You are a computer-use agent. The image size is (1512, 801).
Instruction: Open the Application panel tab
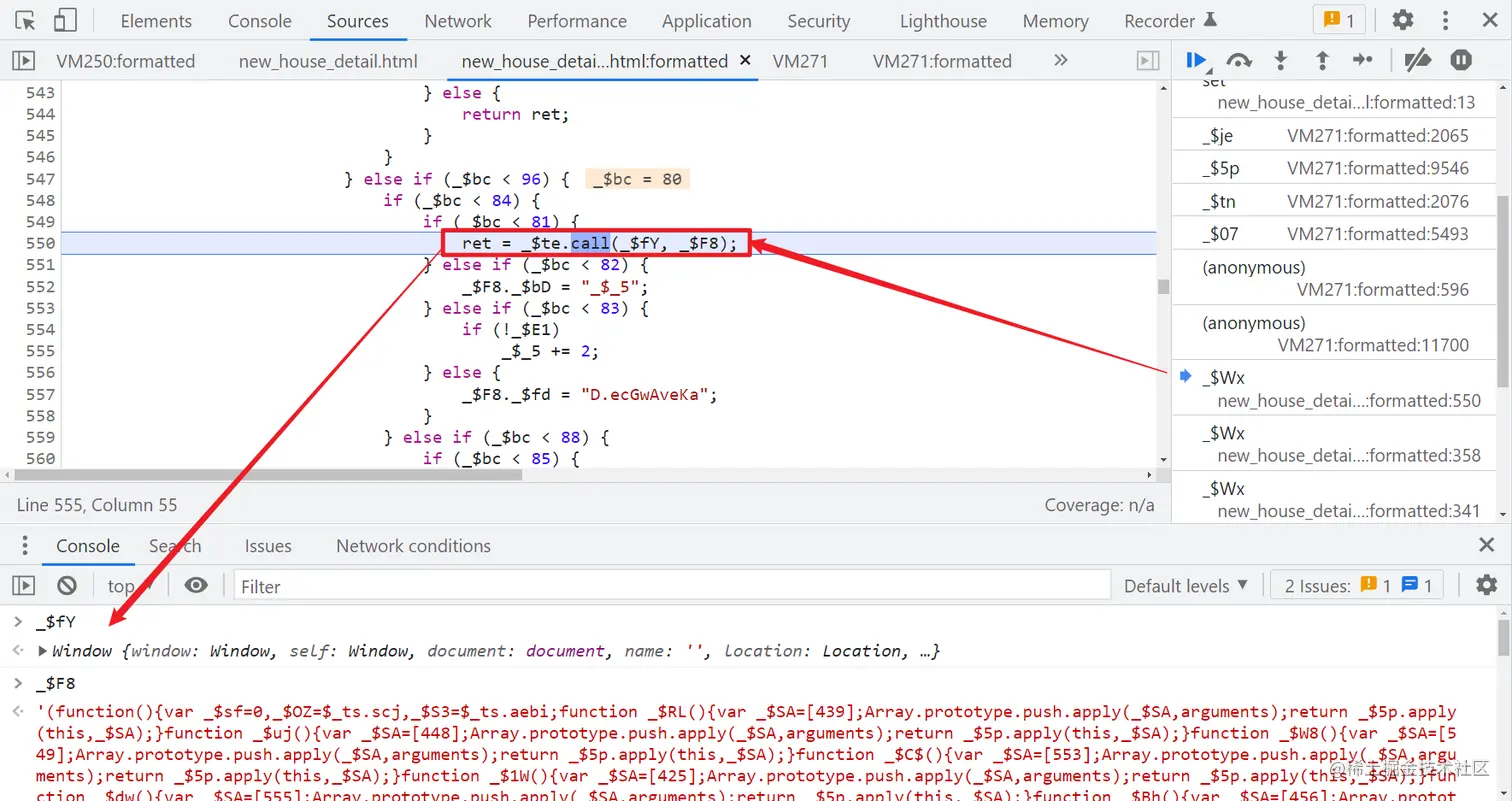click(x=706, y=21)
